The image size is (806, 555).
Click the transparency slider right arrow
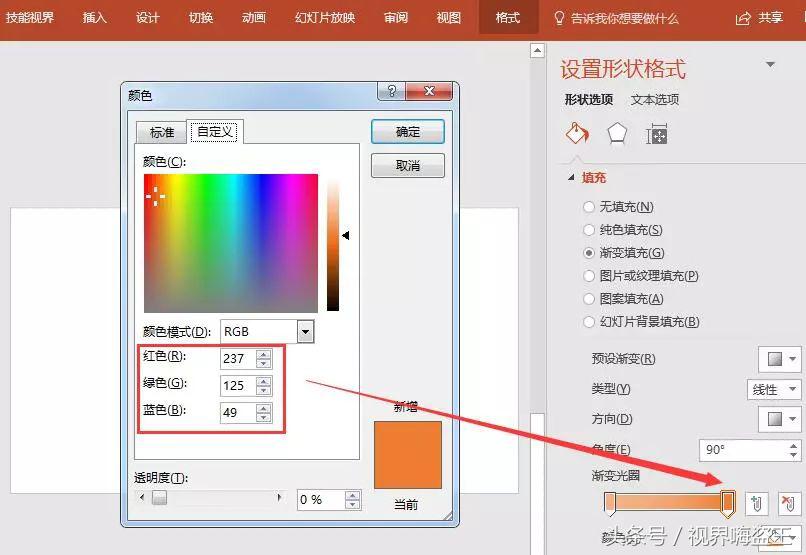click(279, 497)
